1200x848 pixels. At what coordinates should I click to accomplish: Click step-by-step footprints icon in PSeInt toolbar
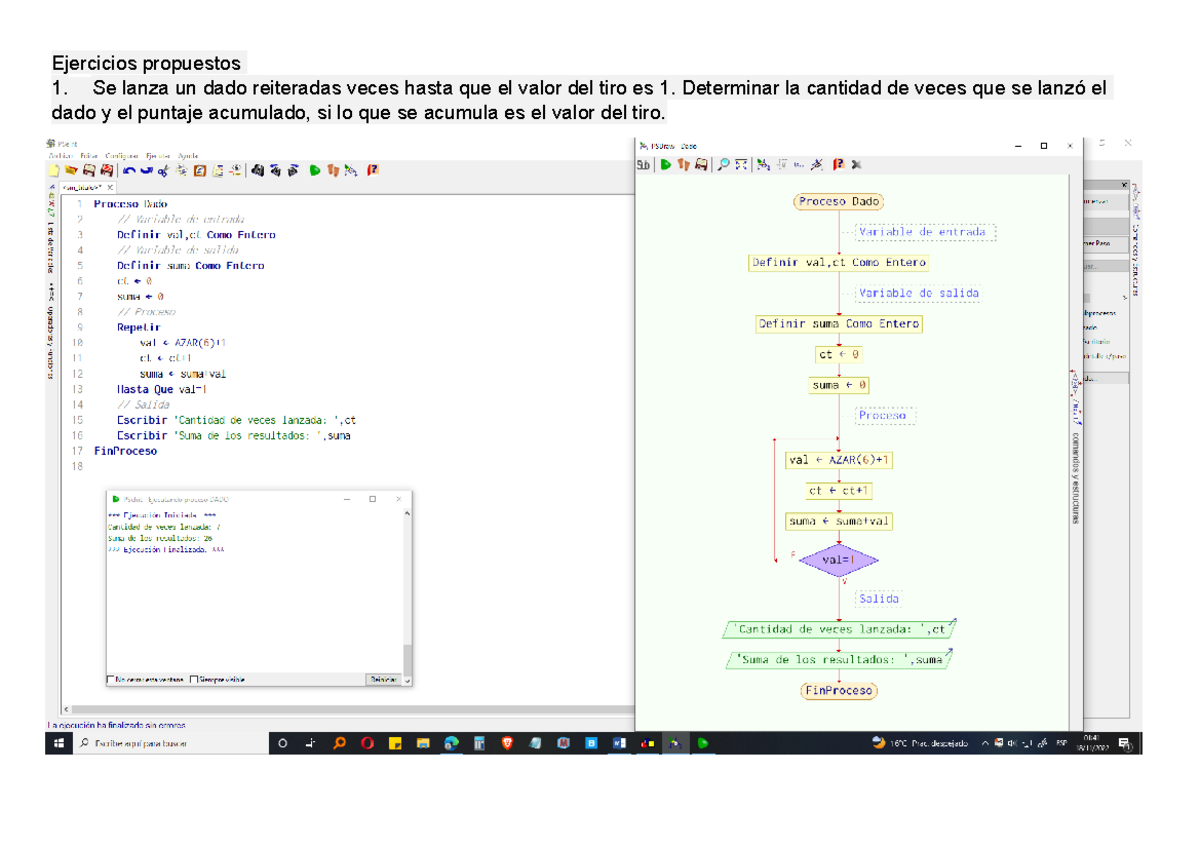(x=332, y=171)
